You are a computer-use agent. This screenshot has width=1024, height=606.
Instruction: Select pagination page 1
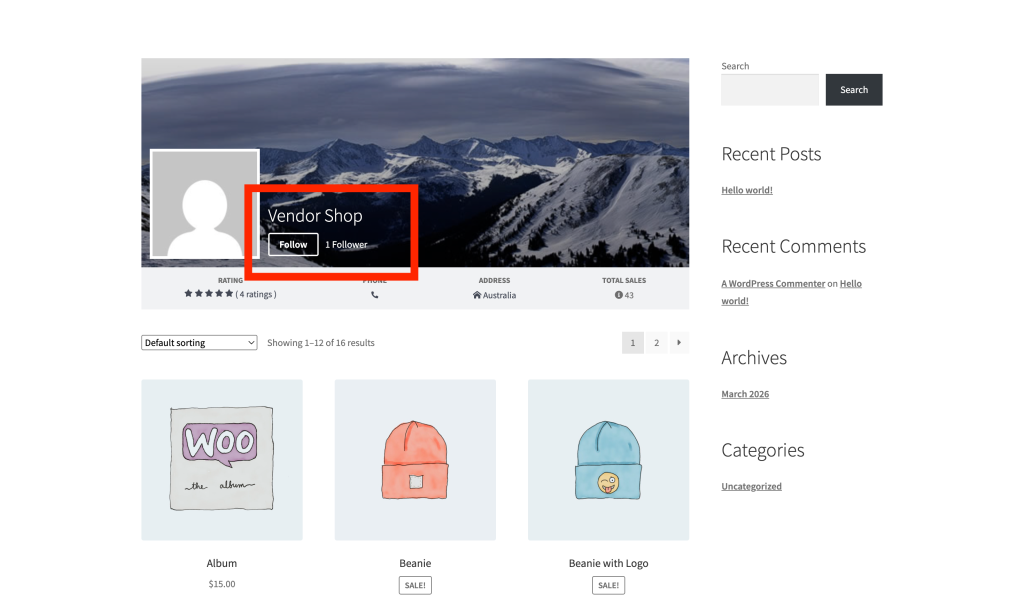click(x=632, y=343)
